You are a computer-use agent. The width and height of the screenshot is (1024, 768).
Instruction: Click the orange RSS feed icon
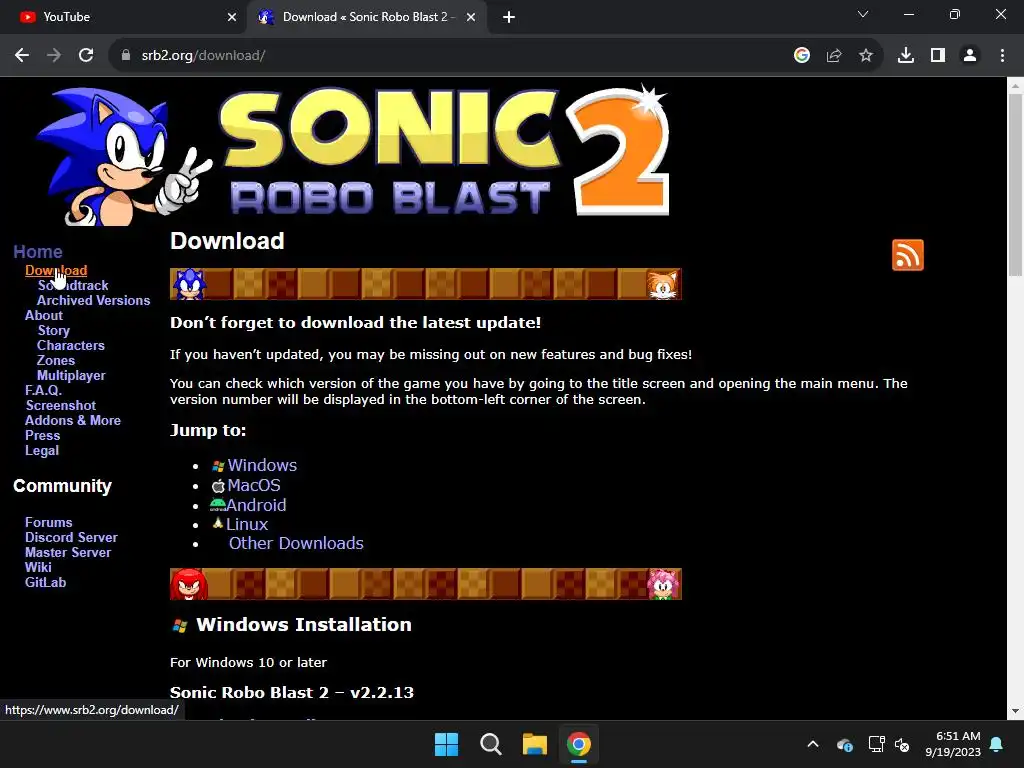(908, 255)
